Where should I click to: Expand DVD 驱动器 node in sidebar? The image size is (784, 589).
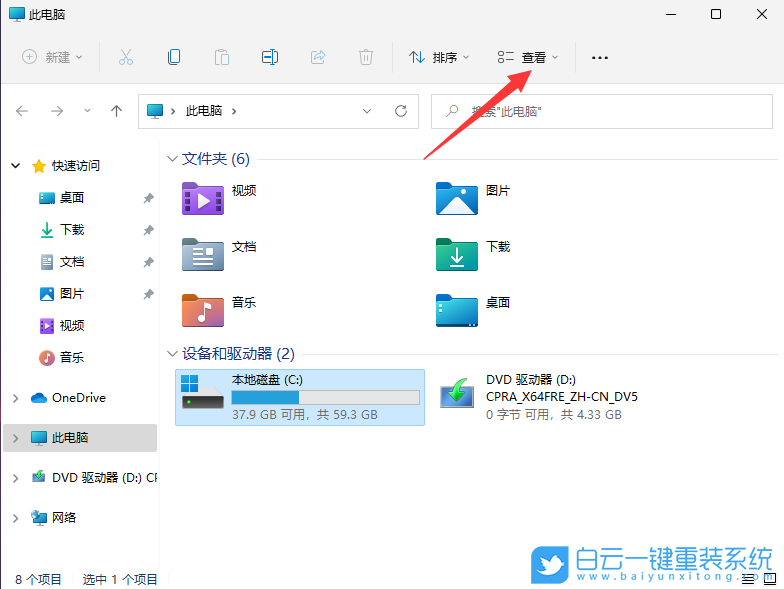point(16,478)
